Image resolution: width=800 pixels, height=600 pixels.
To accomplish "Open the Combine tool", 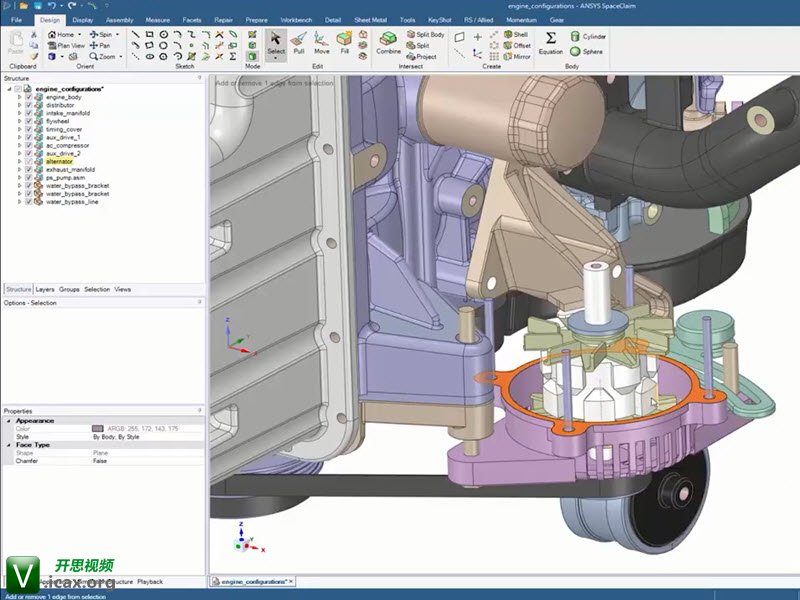I will (x=388, y=43).
